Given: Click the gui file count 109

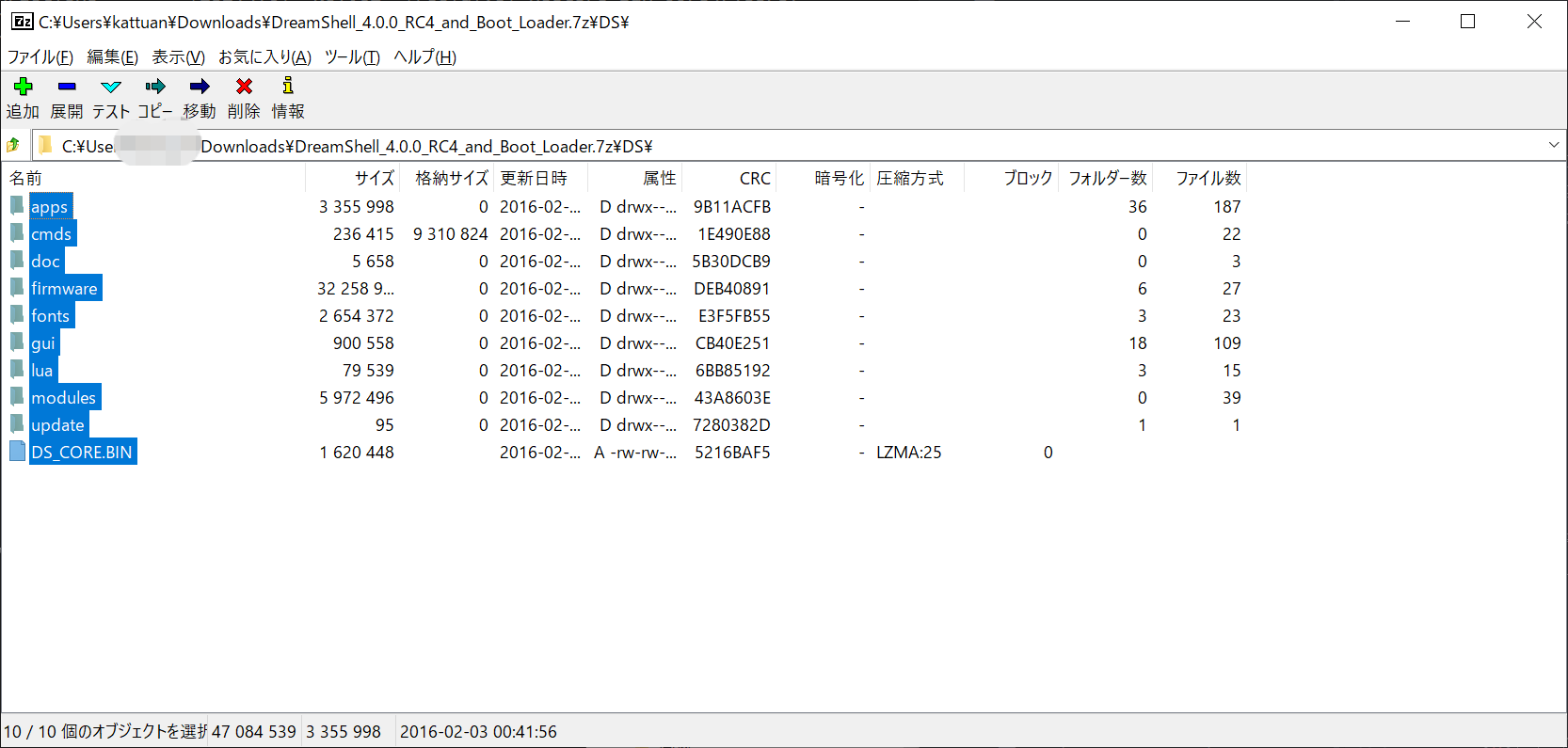Looking at the screenshot, I should coord(1227,342).
